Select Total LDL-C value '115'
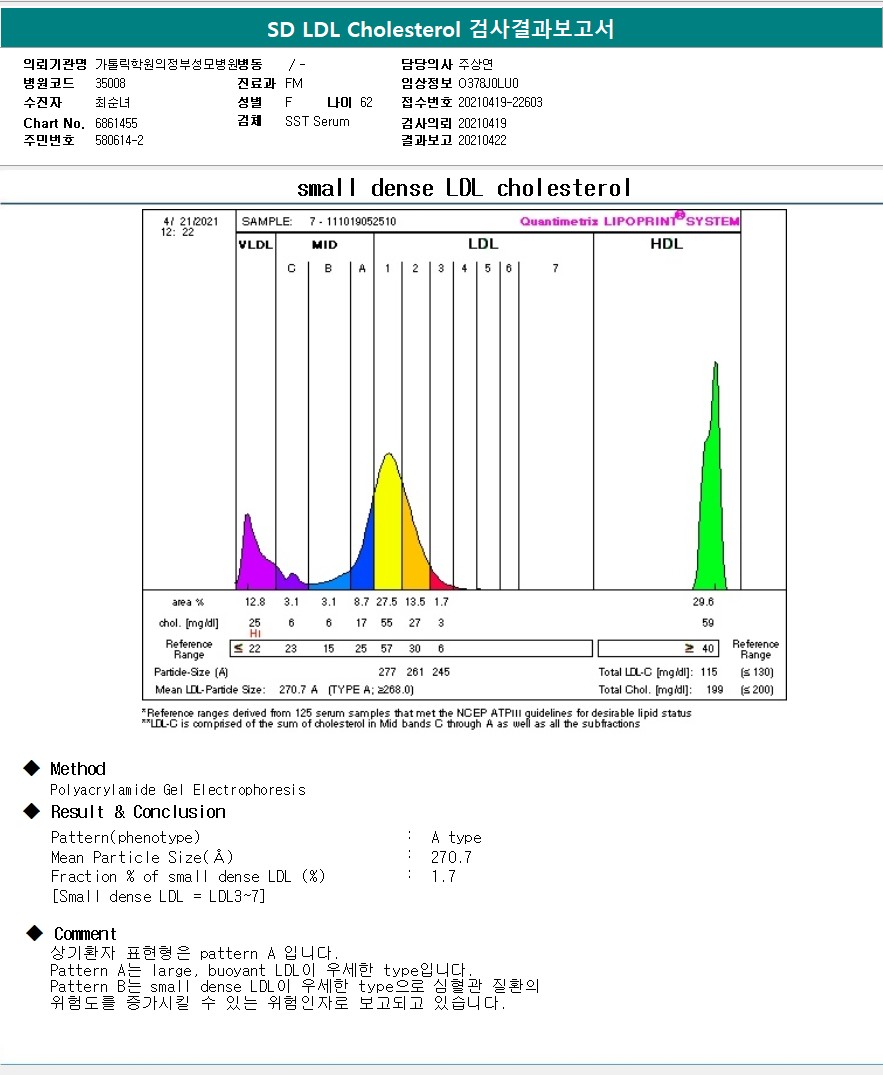 [709, 673]
